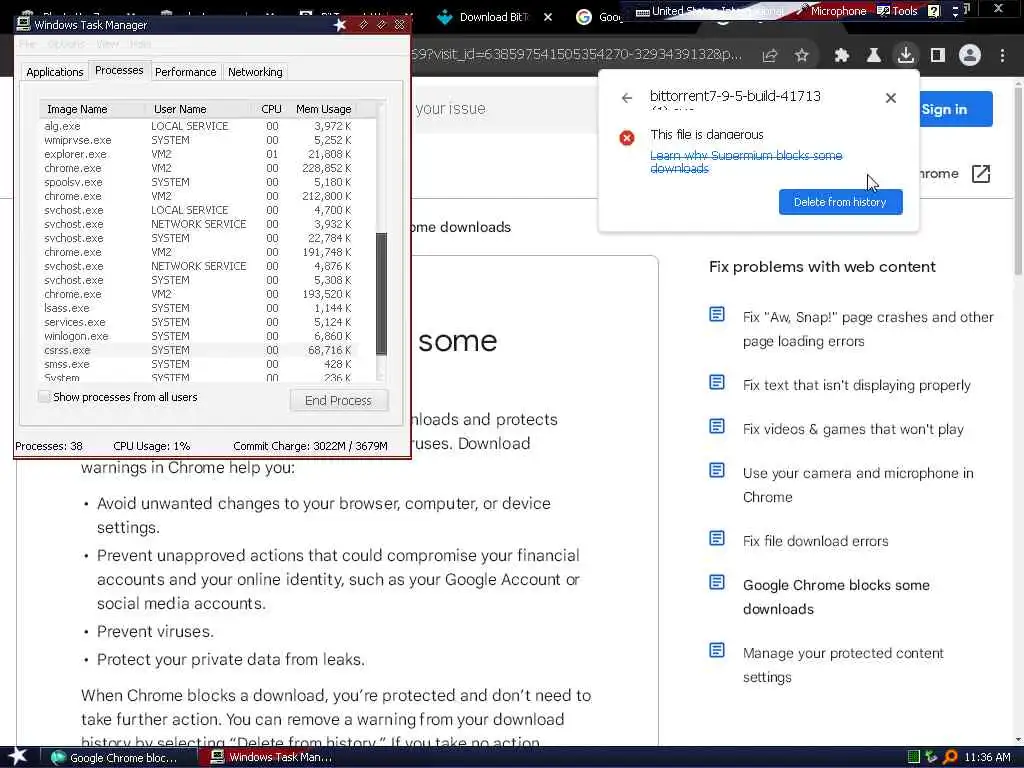This screenshot has width=1024, height=768.
Task: Open the profile avatar icon
Action: click(x=970, y=56)
